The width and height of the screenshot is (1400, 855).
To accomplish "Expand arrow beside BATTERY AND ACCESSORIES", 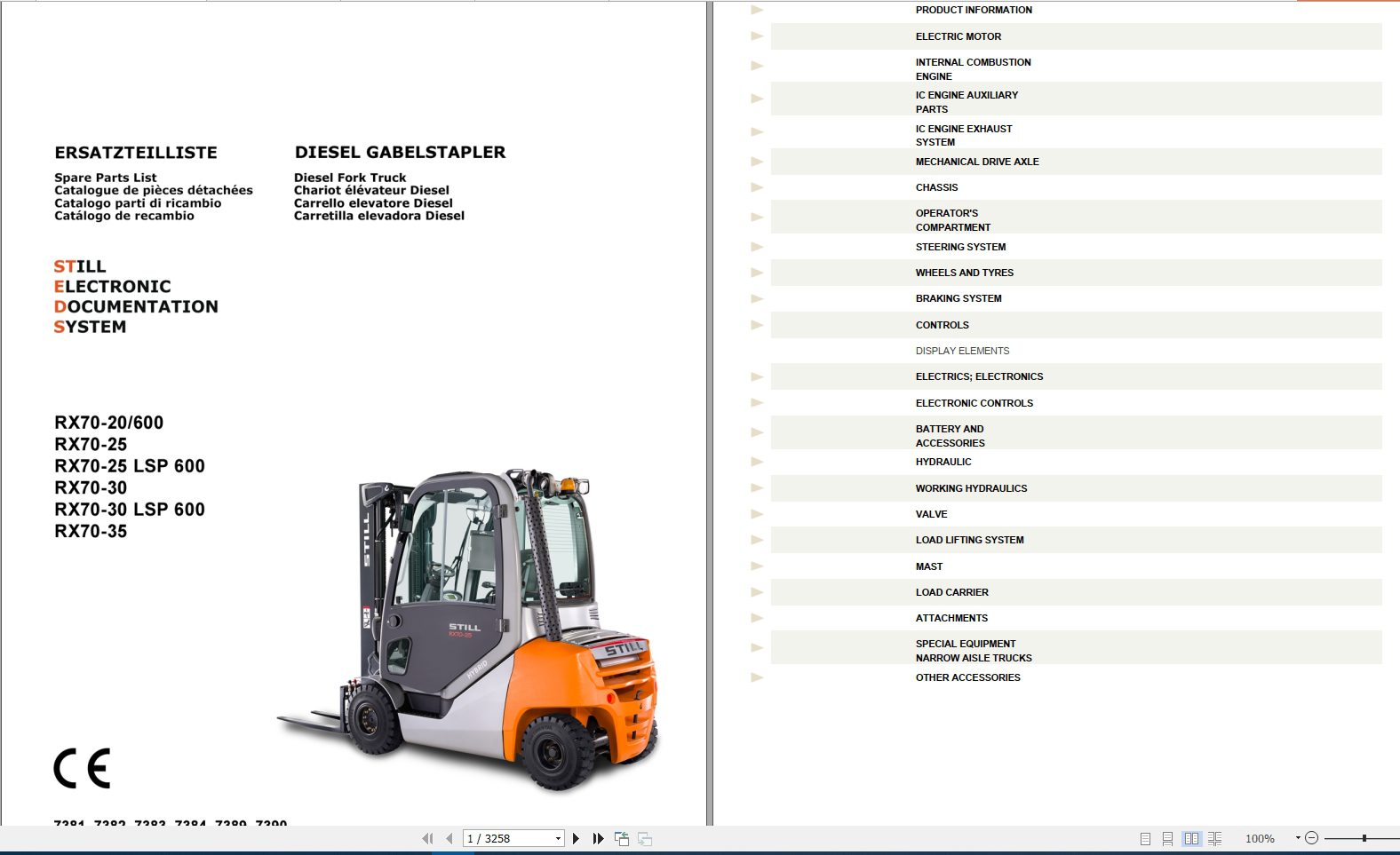I will (757, 432).
